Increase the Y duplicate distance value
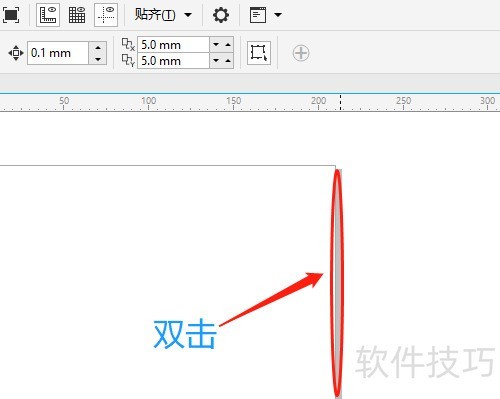This screenshot has width=500, height=399. pyautogui.click(x=228, y=61)
